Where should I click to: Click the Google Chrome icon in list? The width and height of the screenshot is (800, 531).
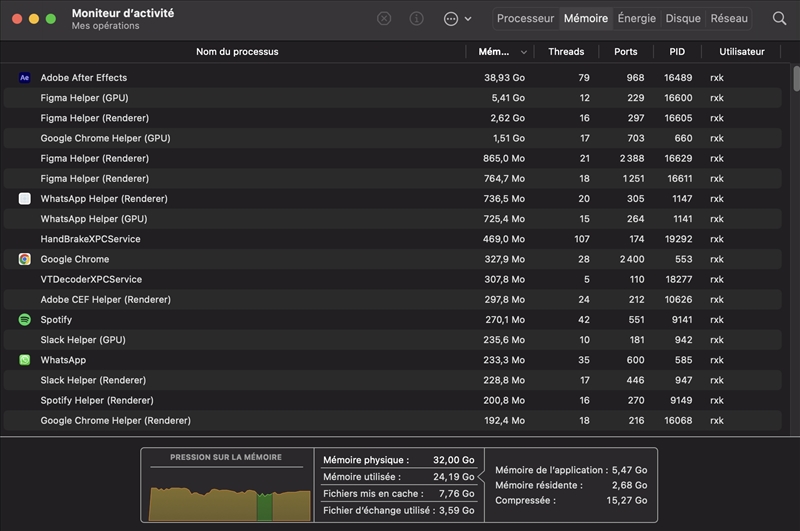[x=24, y=259]
